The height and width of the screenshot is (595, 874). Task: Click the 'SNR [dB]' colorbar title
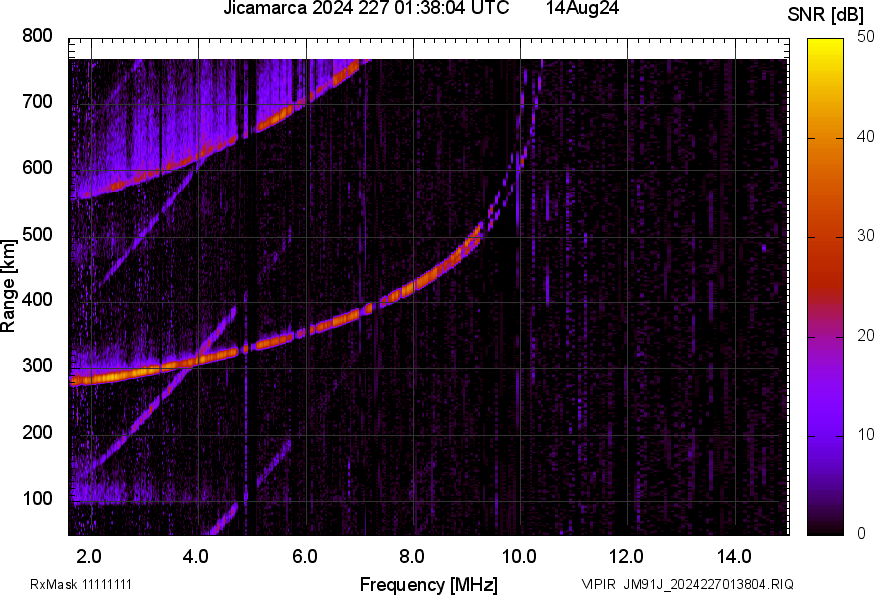(x=826, y=14)
